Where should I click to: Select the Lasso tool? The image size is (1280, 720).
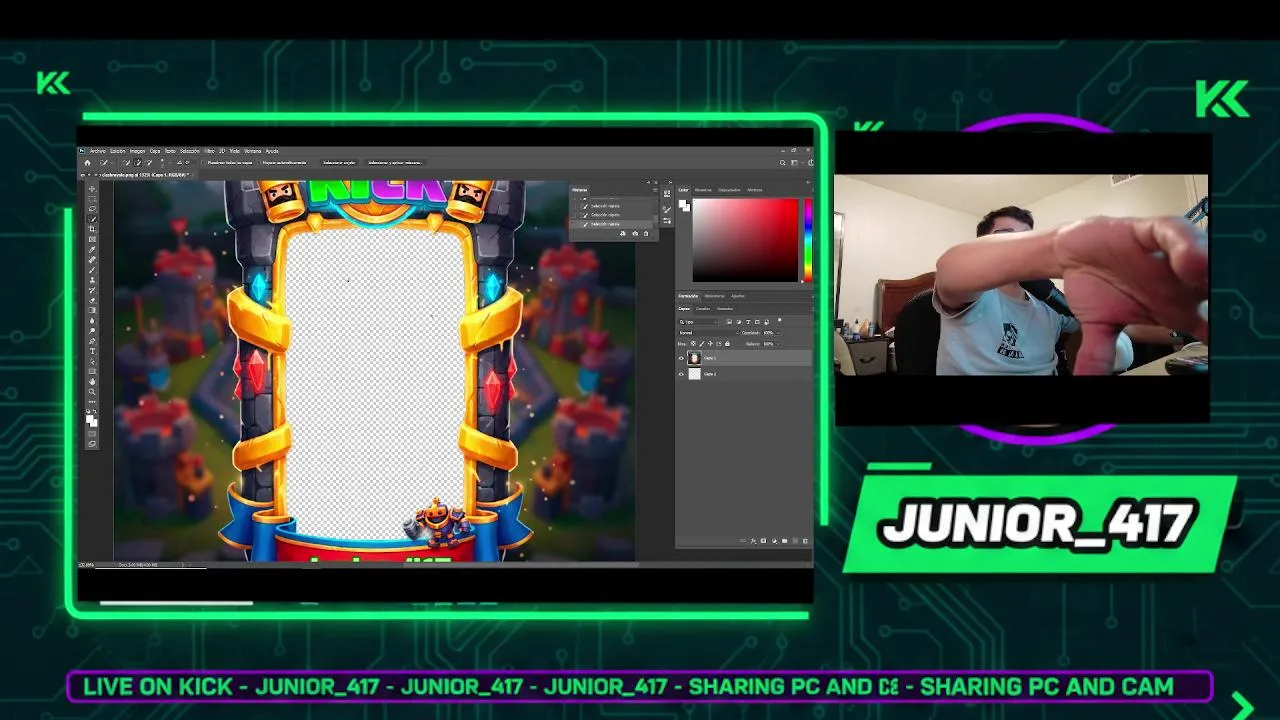point(93,208)
